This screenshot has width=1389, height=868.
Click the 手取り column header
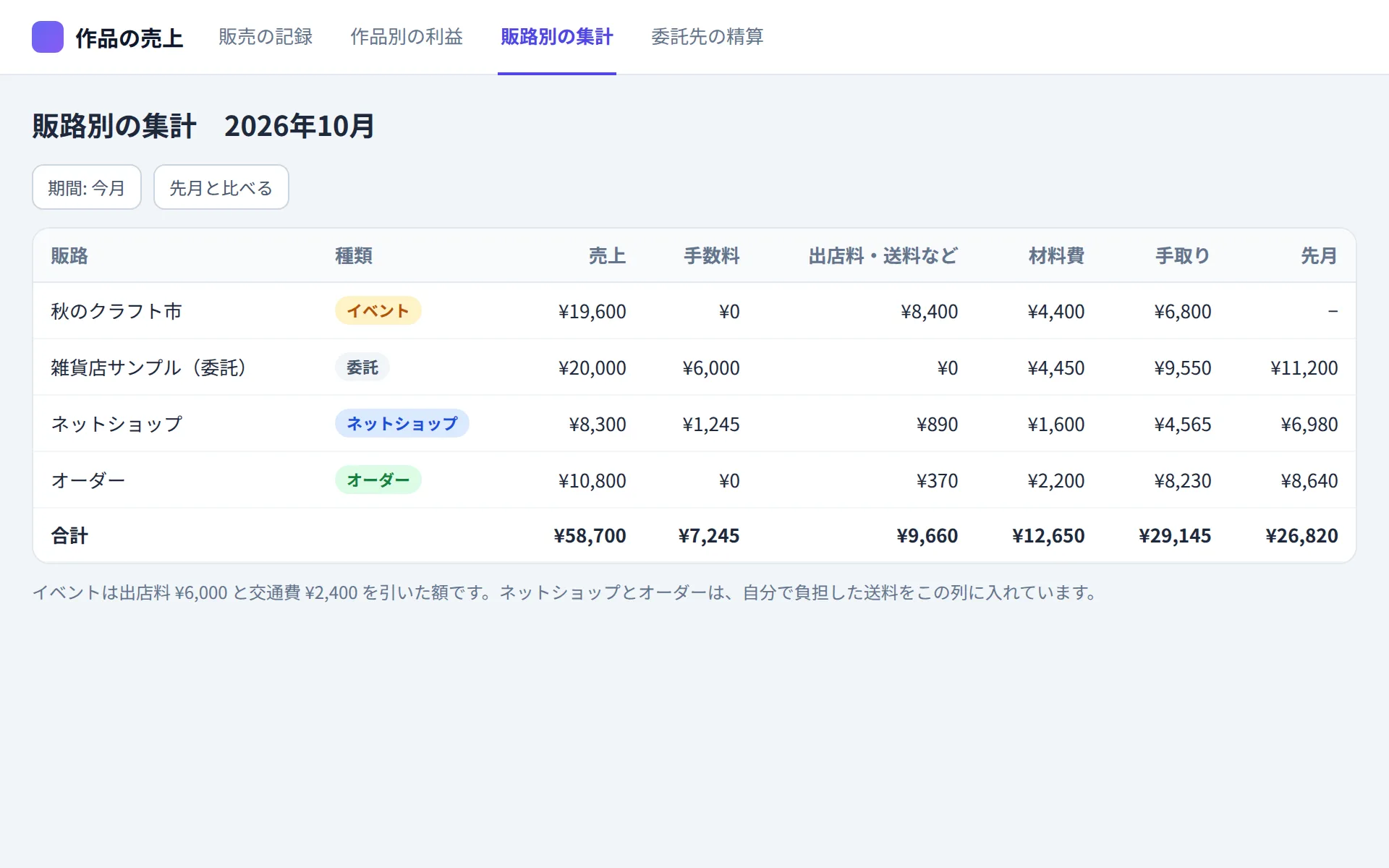coord(1183,256)
